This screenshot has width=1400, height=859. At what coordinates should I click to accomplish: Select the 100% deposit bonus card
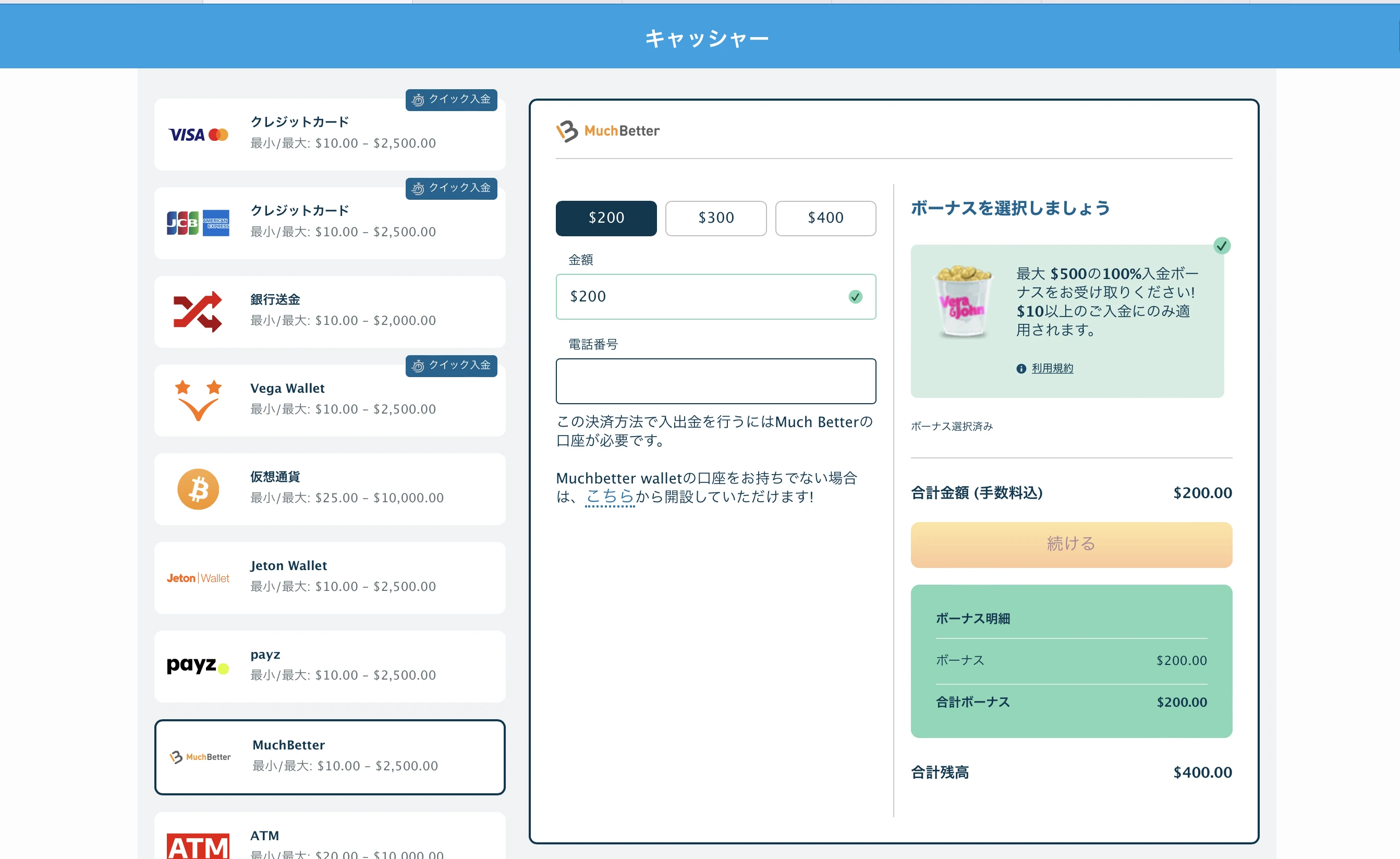tap(1067, 321)
